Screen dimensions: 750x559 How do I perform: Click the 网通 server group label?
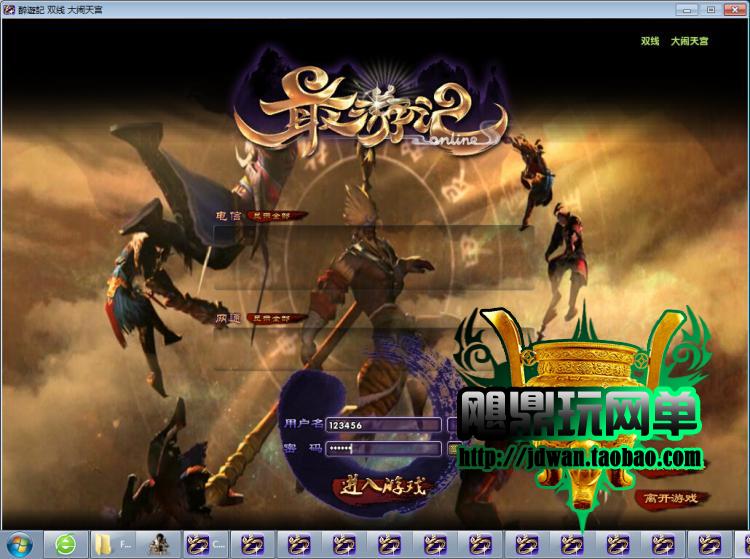click(229, 318)
